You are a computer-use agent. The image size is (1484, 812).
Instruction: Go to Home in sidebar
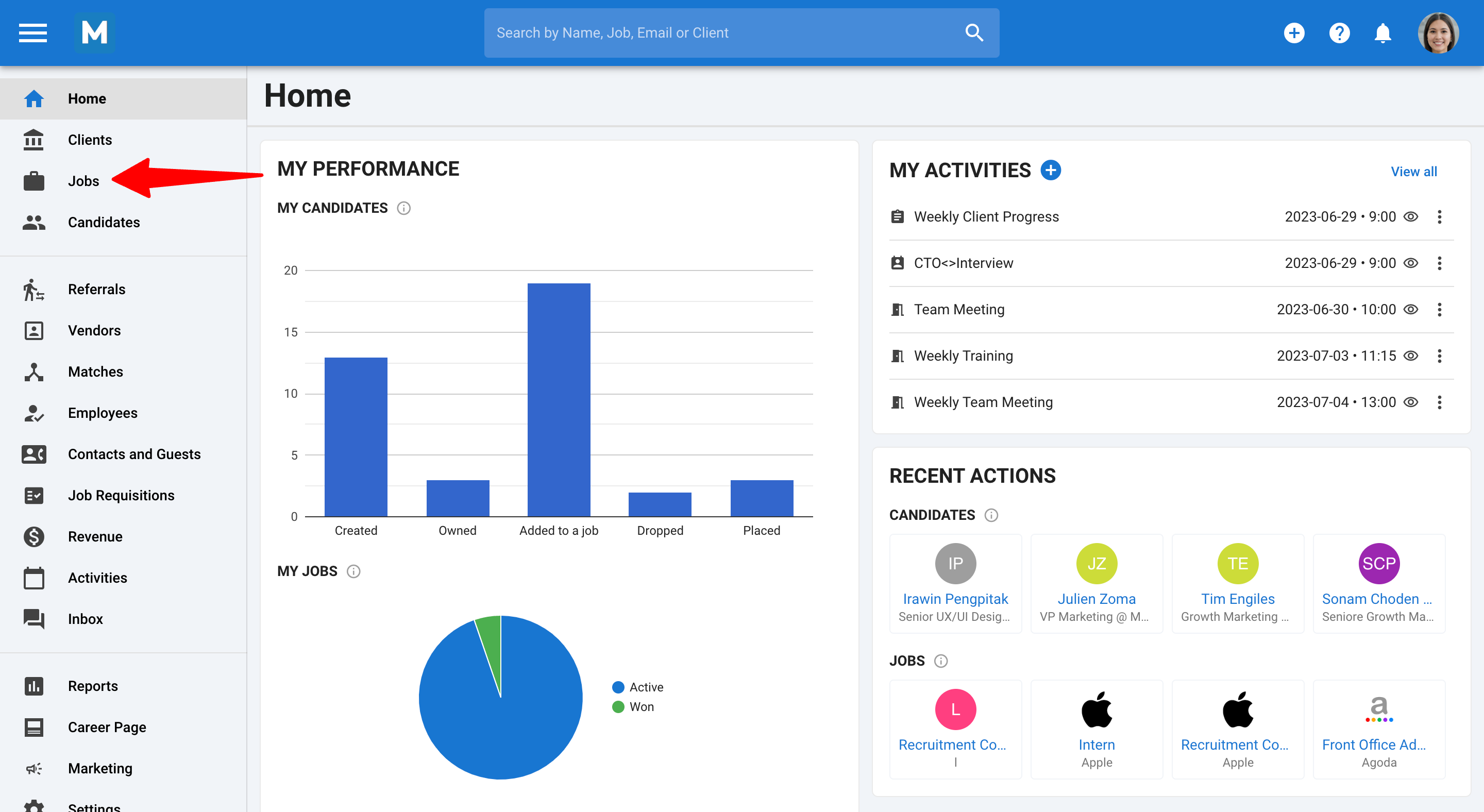123,98
